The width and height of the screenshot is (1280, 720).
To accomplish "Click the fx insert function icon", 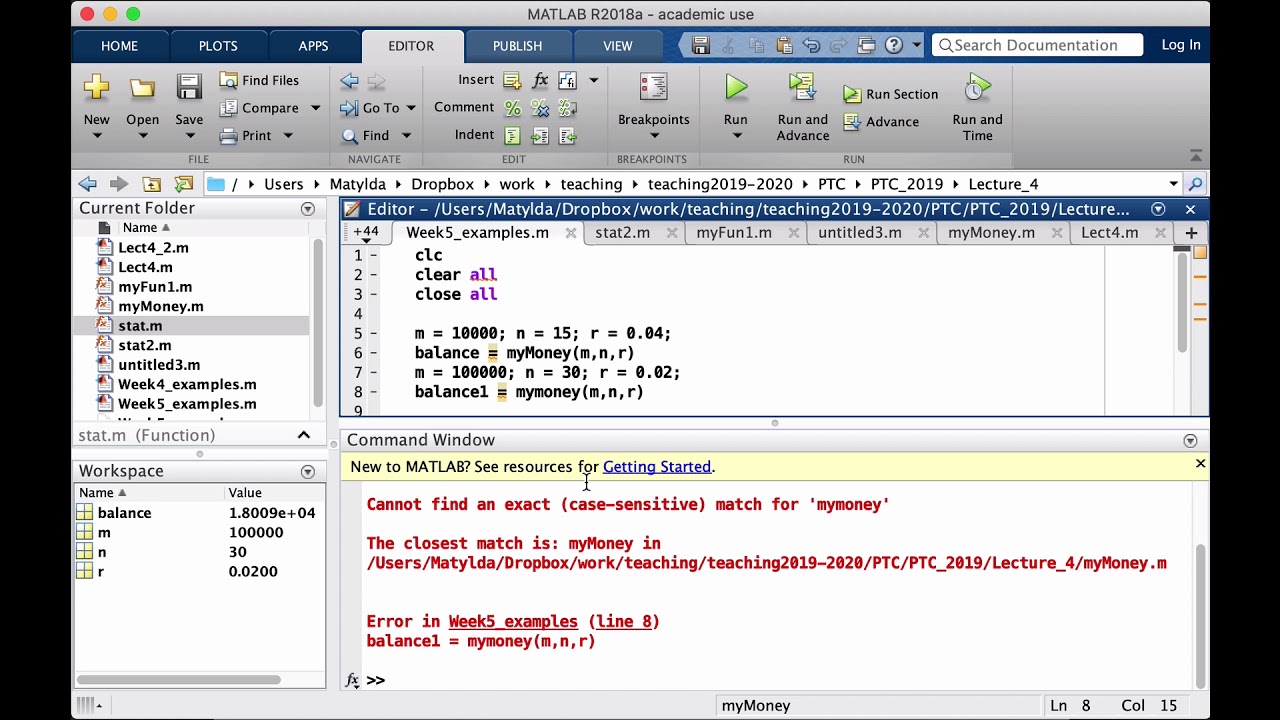I will [x=540, y=80].
